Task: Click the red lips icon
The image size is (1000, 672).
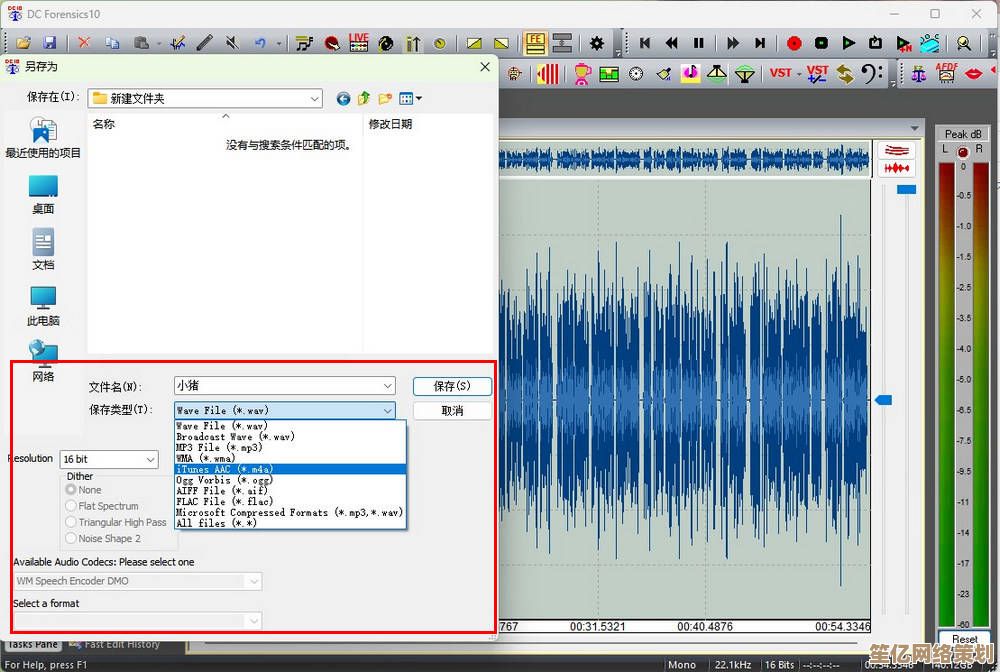Action: pos(974,74)
